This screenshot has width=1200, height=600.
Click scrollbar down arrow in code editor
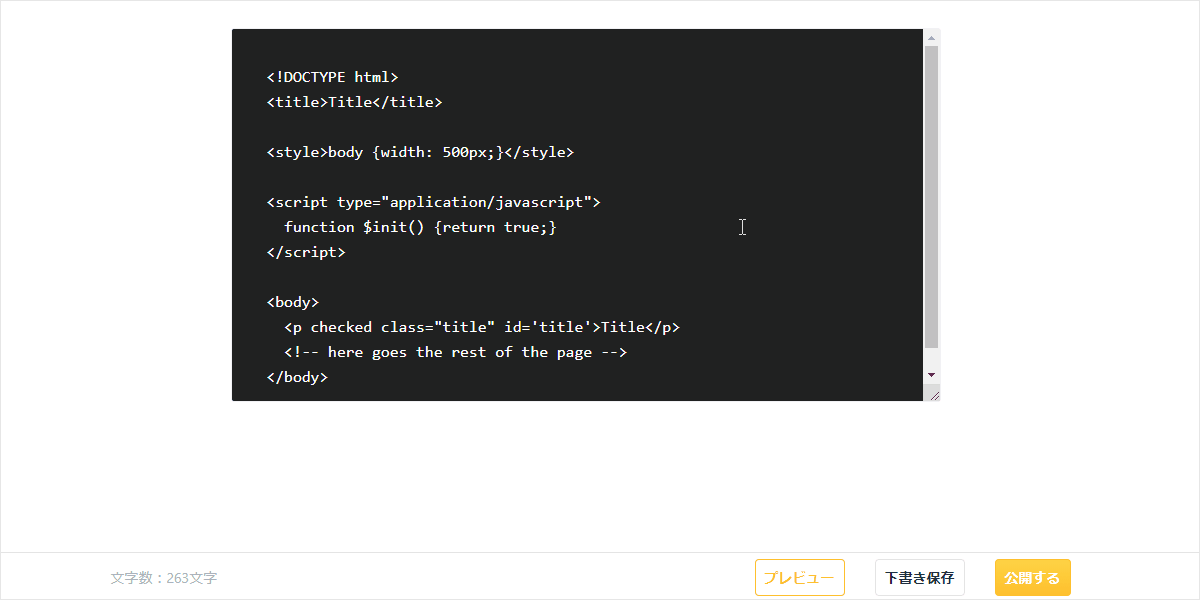click(932, 375)
